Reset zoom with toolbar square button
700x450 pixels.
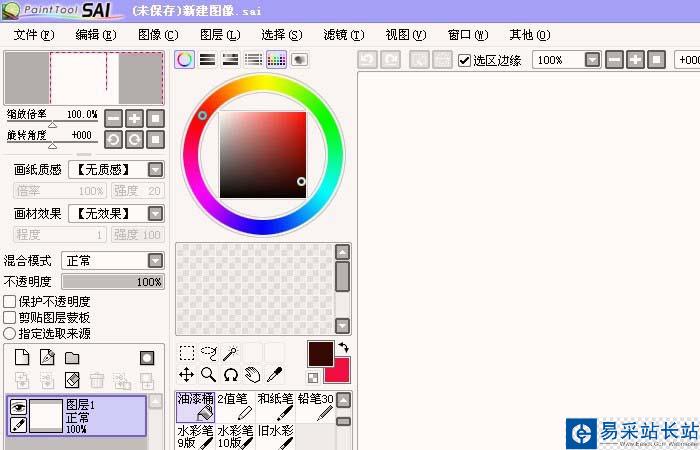[x=656, y=59]
